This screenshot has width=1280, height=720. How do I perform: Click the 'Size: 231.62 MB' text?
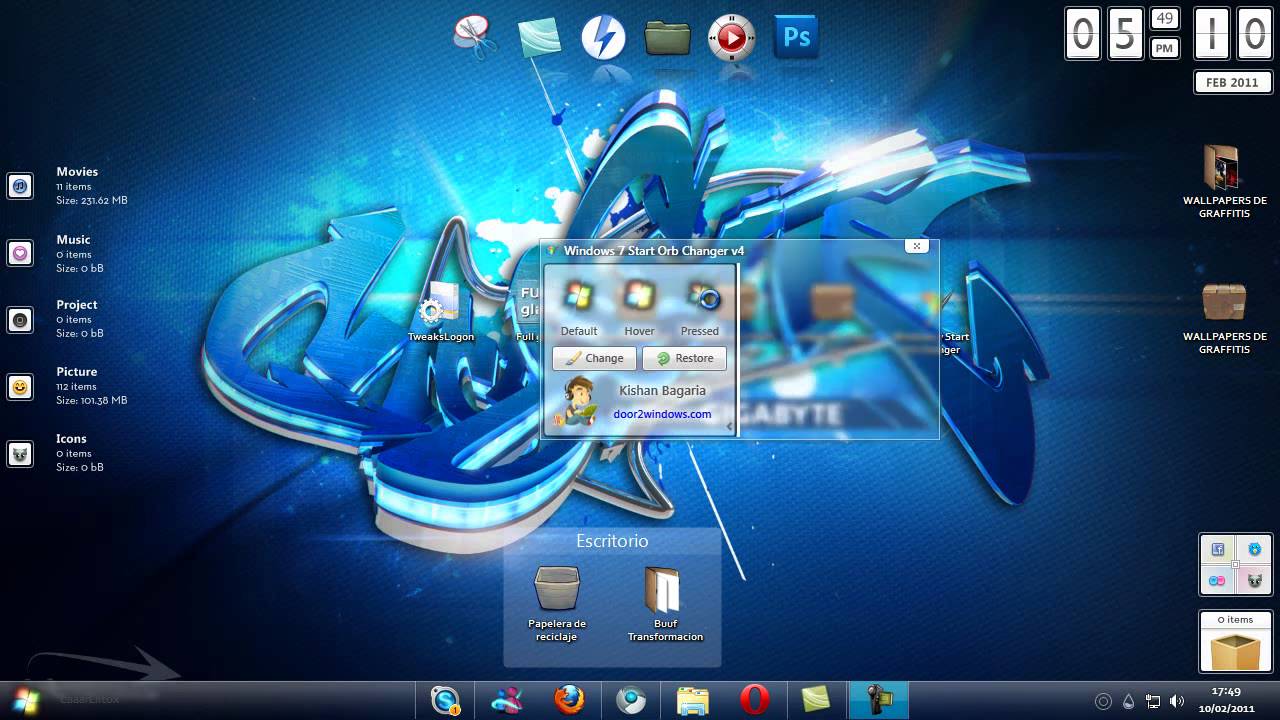point(92,200)
